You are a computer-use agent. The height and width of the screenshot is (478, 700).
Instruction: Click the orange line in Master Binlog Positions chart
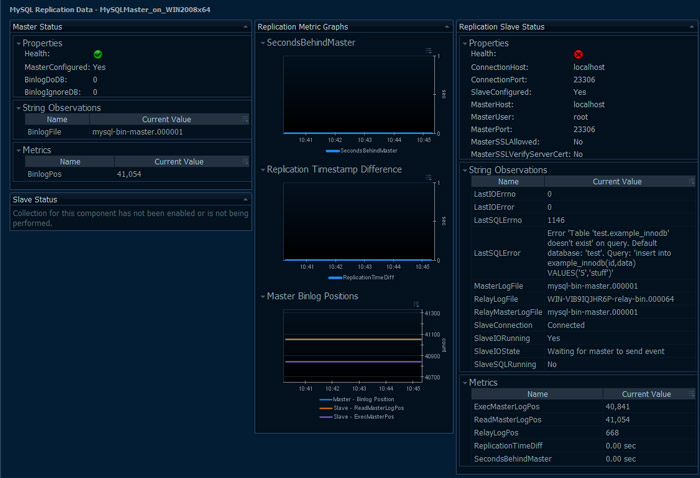pyautogui.click(x=353, y=339)
